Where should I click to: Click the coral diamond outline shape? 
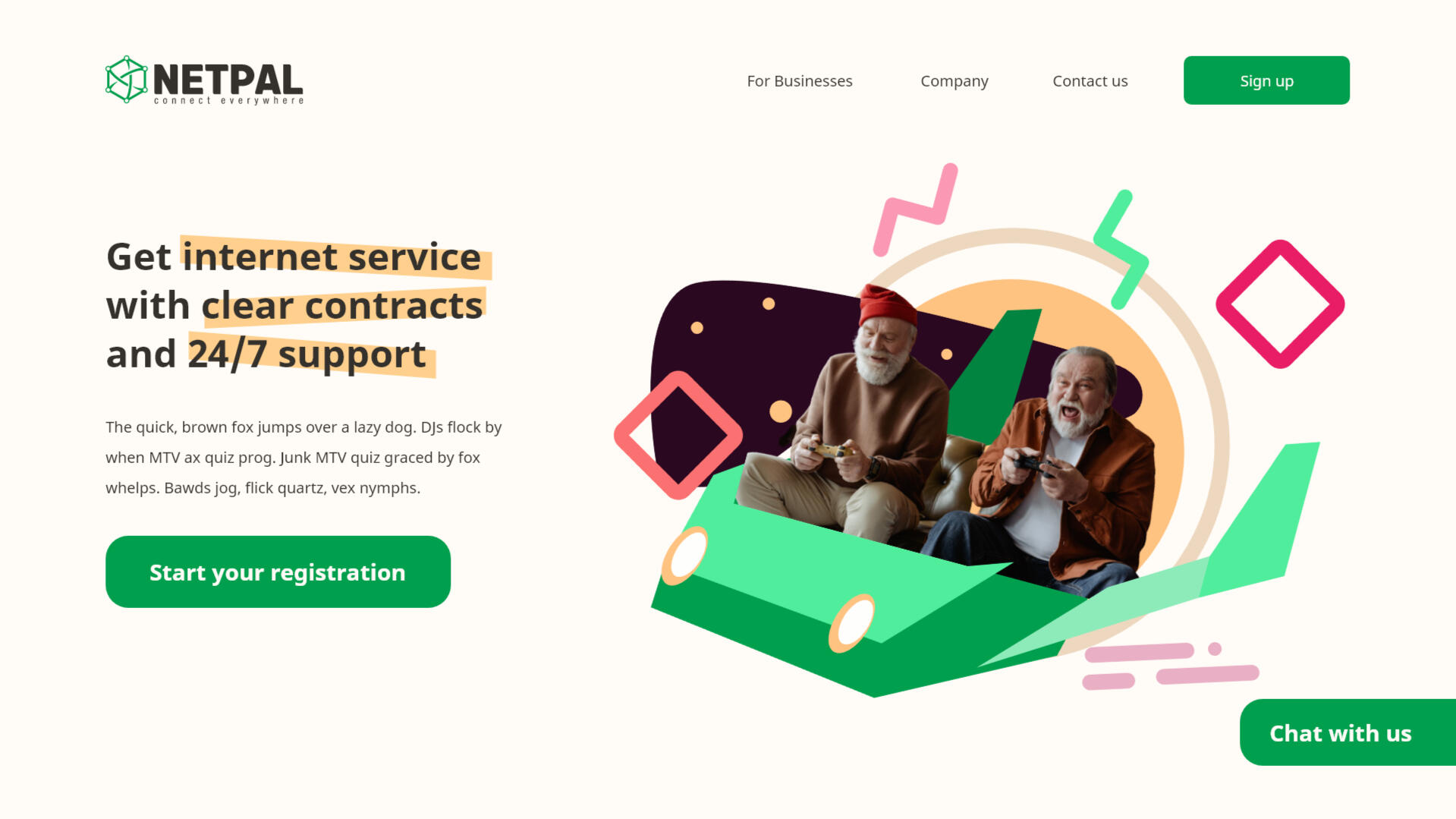(x=678, y=435)
